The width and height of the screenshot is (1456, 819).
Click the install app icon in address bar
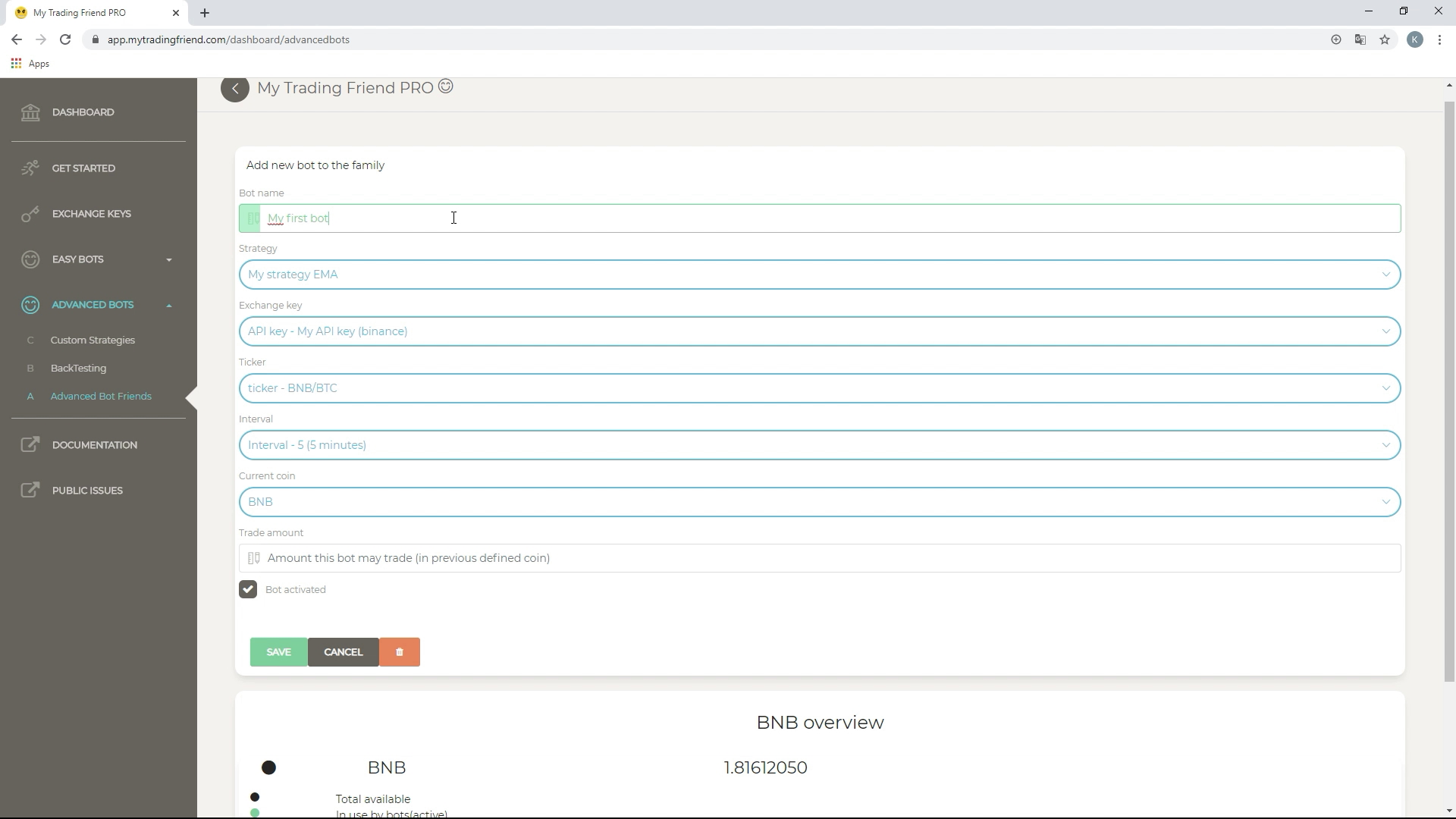[1336, 39]
